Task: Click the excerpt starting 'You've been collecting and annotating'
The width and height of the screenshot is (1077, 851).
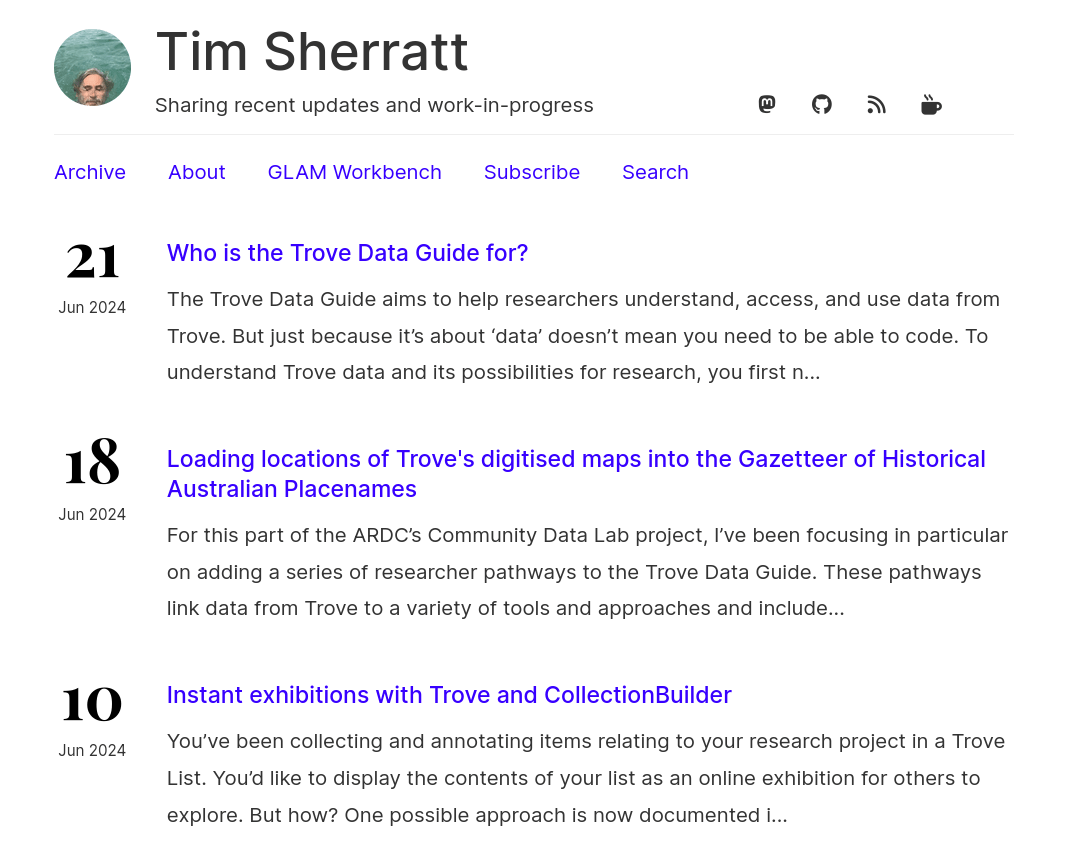Action: 586,778
